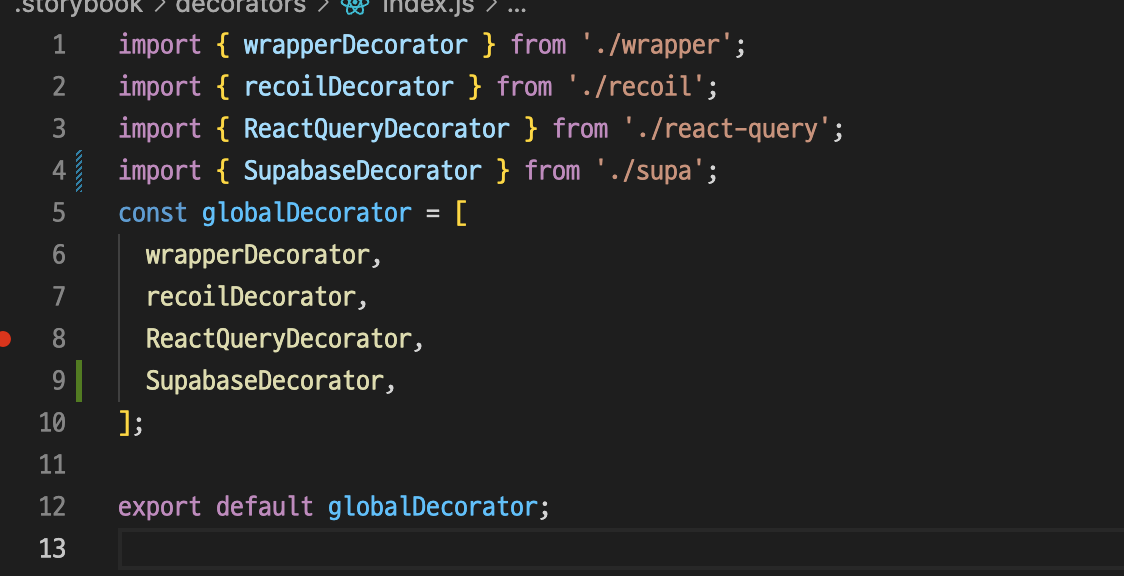Click the './react-query' import path string

coord(726,129)
